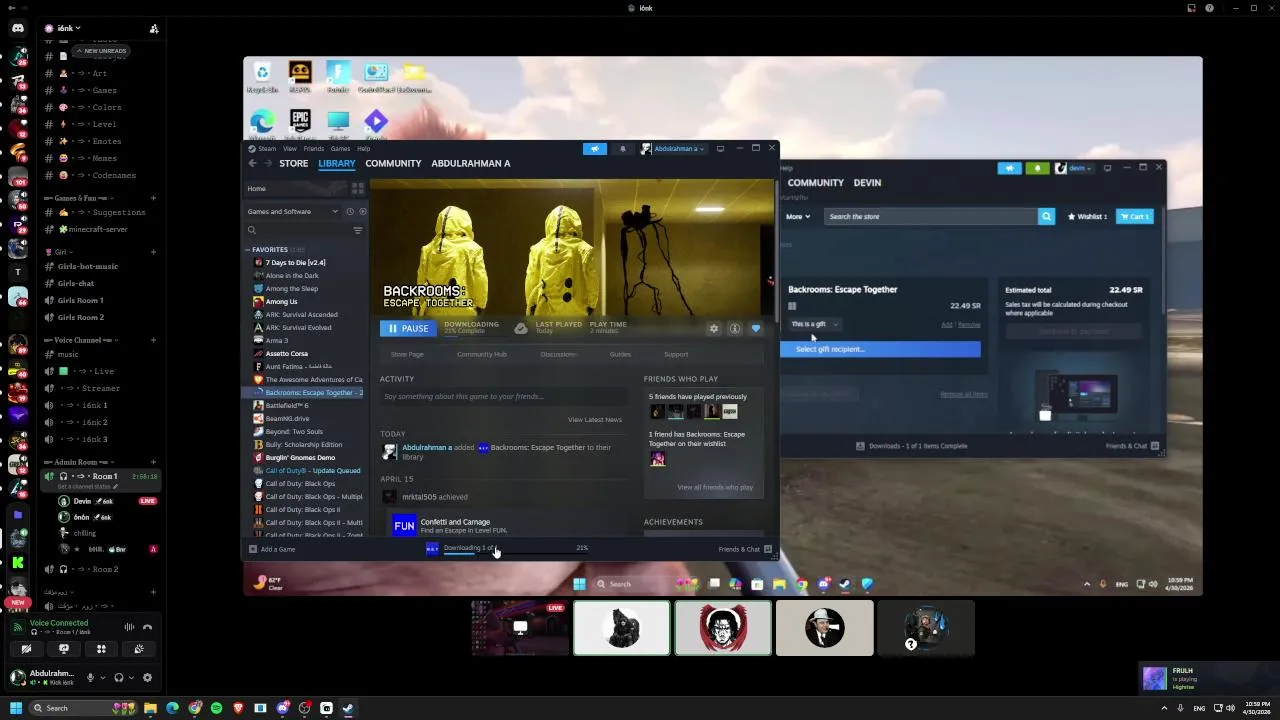Open devin account dropdown in rear Steam

tap(1076, 168)
